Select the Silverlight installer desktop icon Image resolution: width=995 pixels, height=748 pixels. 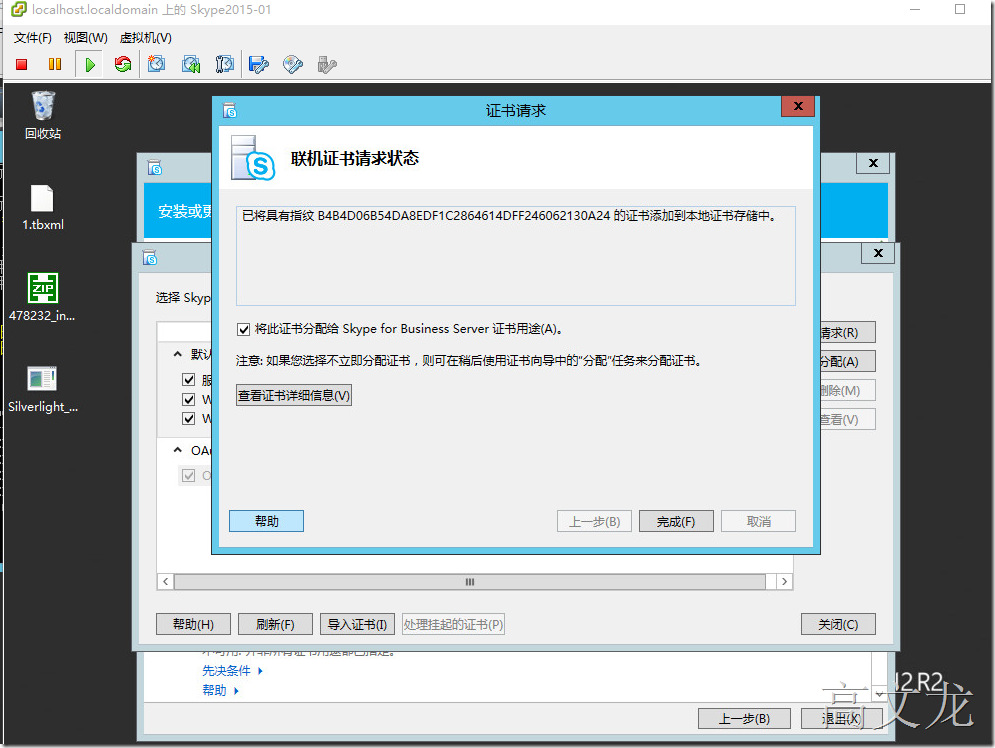click(x=43, y=390)
